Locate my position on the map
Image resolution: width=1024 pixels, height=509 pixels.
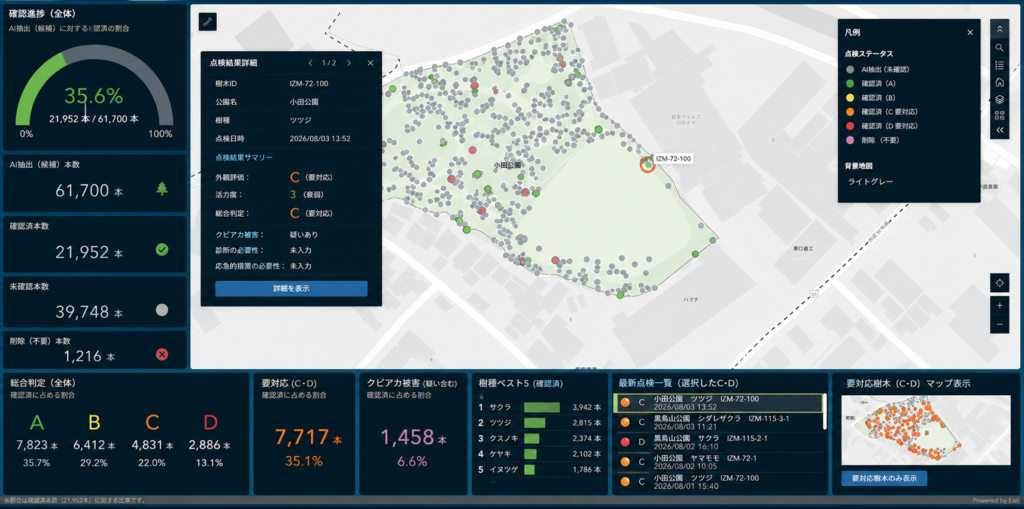pyautogui.click(x=999, y=283)
